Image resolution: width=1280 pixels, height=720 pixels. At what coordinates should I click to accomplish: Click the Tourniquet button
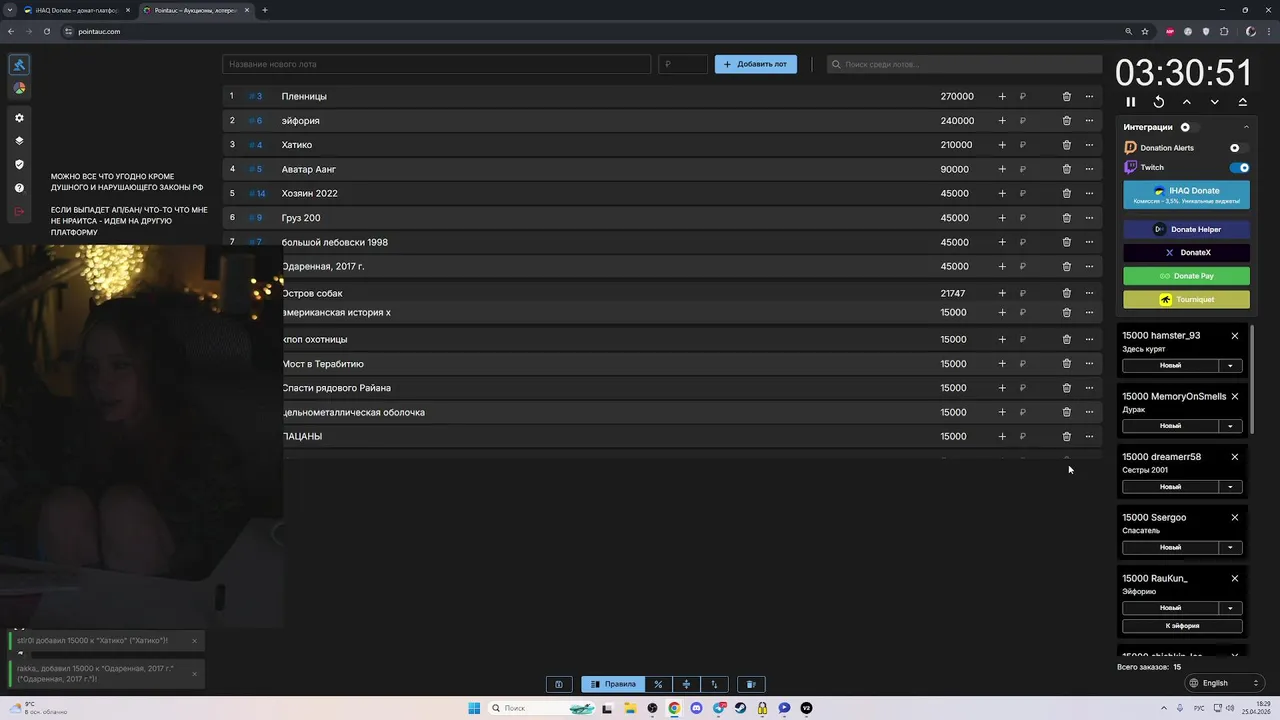[x=1186, y=299]
